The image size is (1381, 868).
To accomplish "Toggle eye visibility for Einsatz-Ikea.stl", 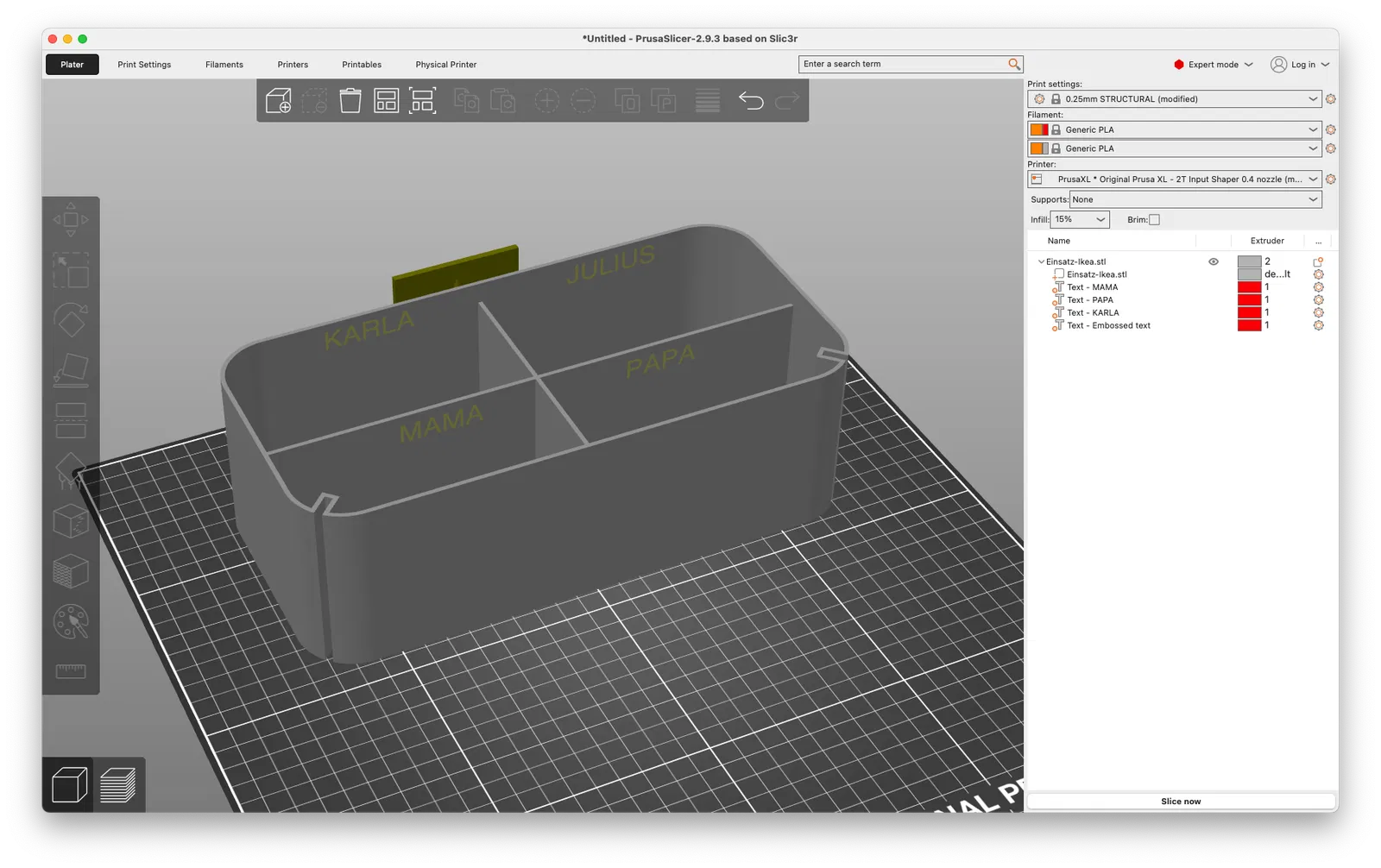I will click(x=1213, y=261).
